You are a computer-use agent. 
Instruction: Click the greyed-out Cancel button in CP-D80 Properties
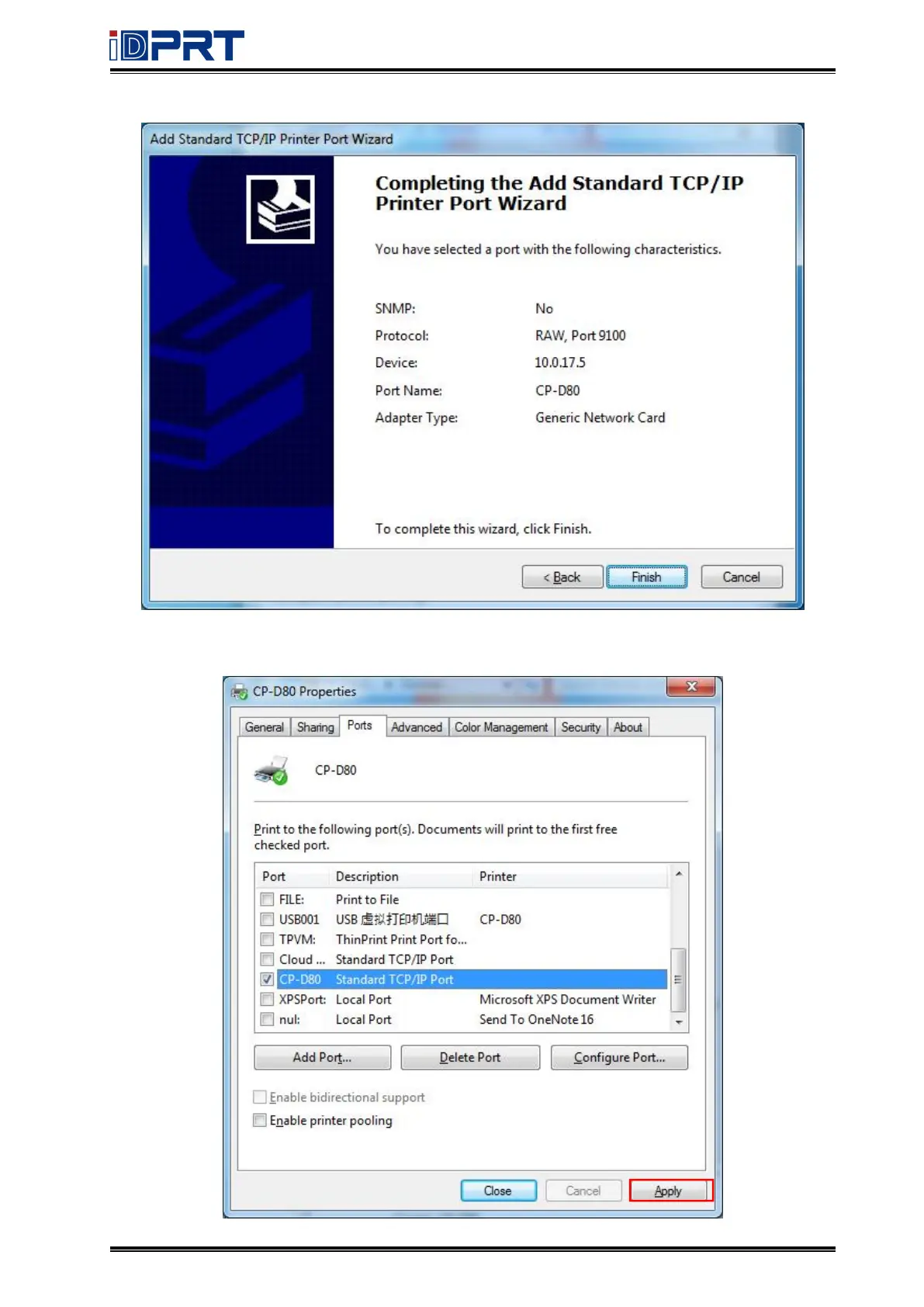tap(583, 1191)
